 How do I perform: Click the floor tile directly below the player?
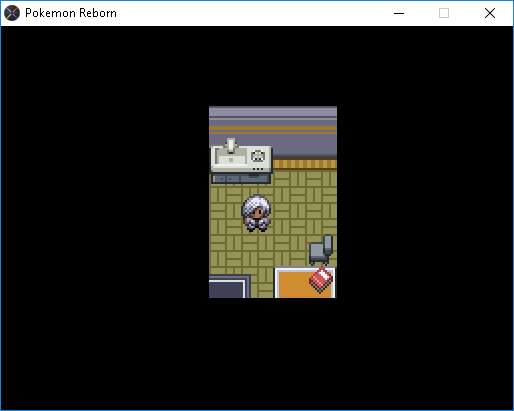tap(257, 242)
